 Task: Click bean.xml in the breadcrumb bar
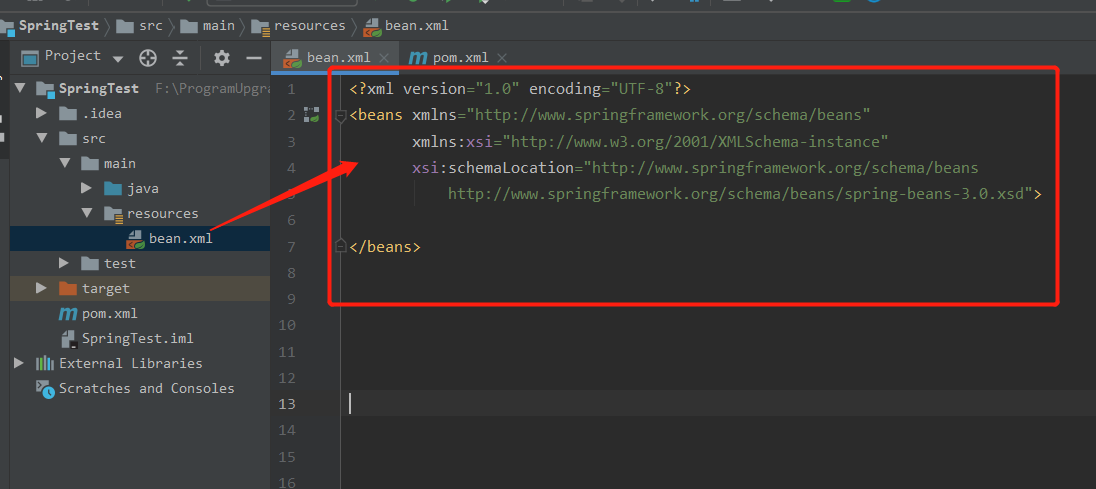click(416, 26)
